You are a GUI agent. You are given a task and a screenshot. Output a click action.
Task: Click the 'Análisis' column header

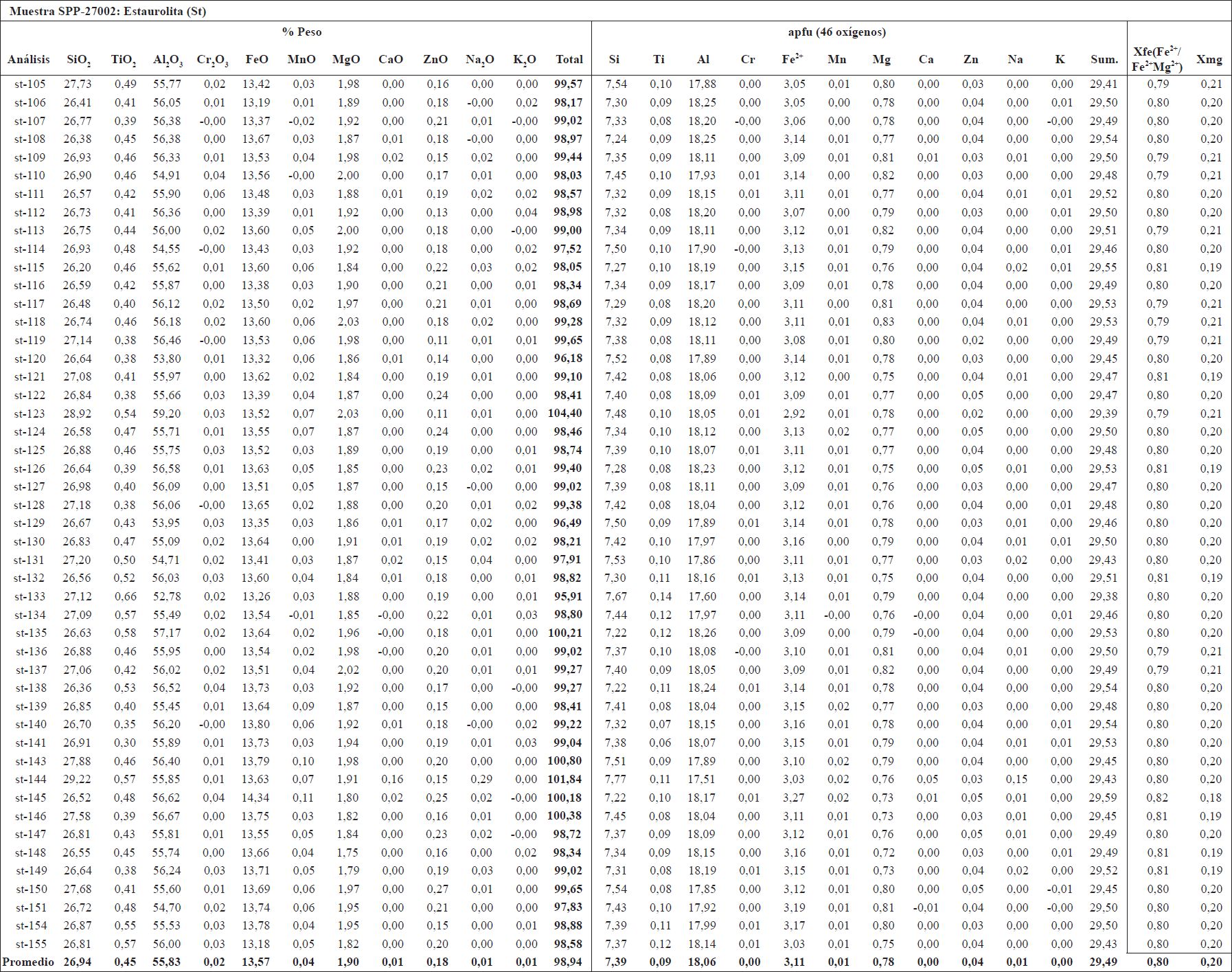tap(29, 59)
